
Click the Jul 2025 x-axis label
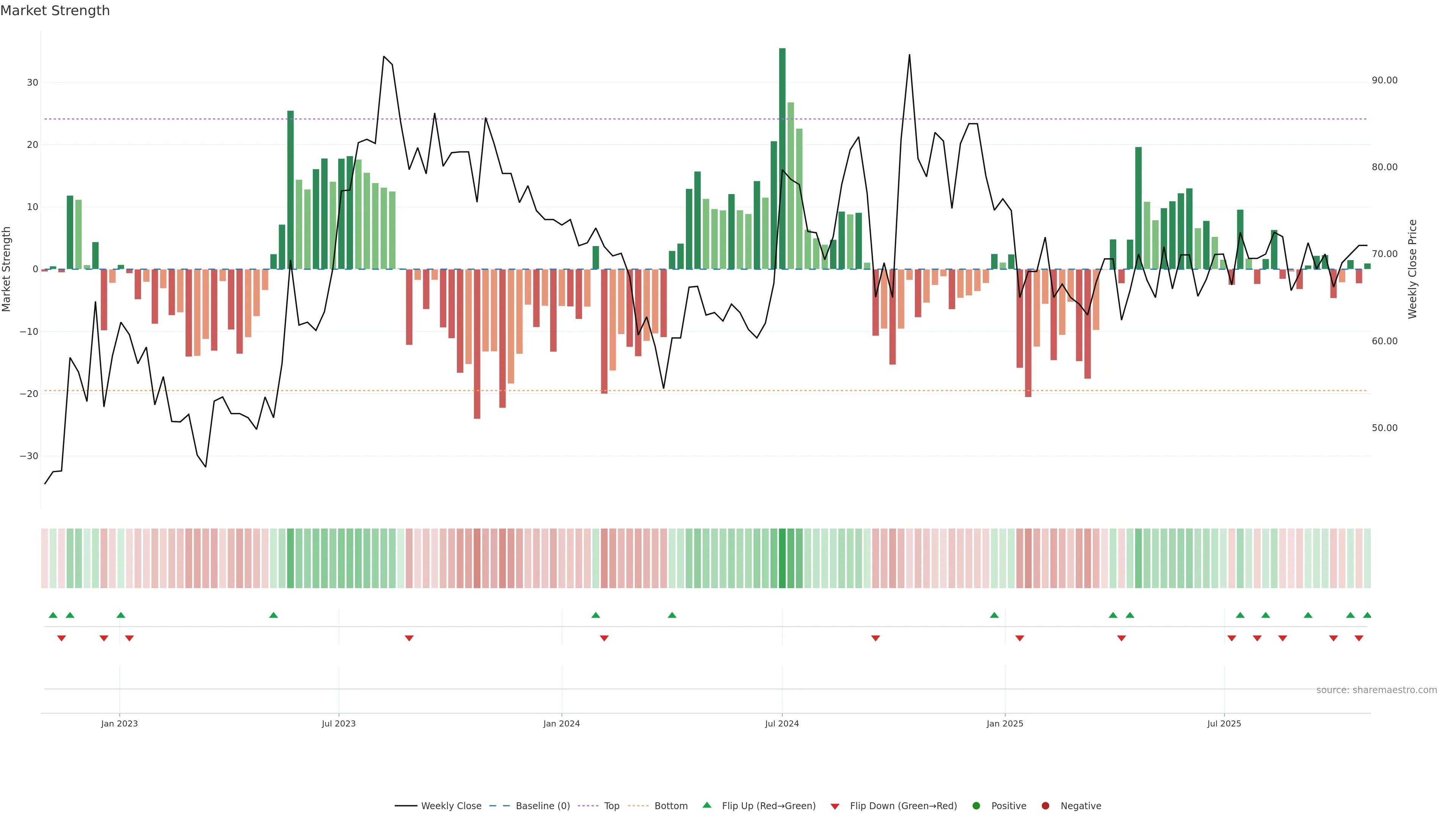click(x=1224, y=723)
